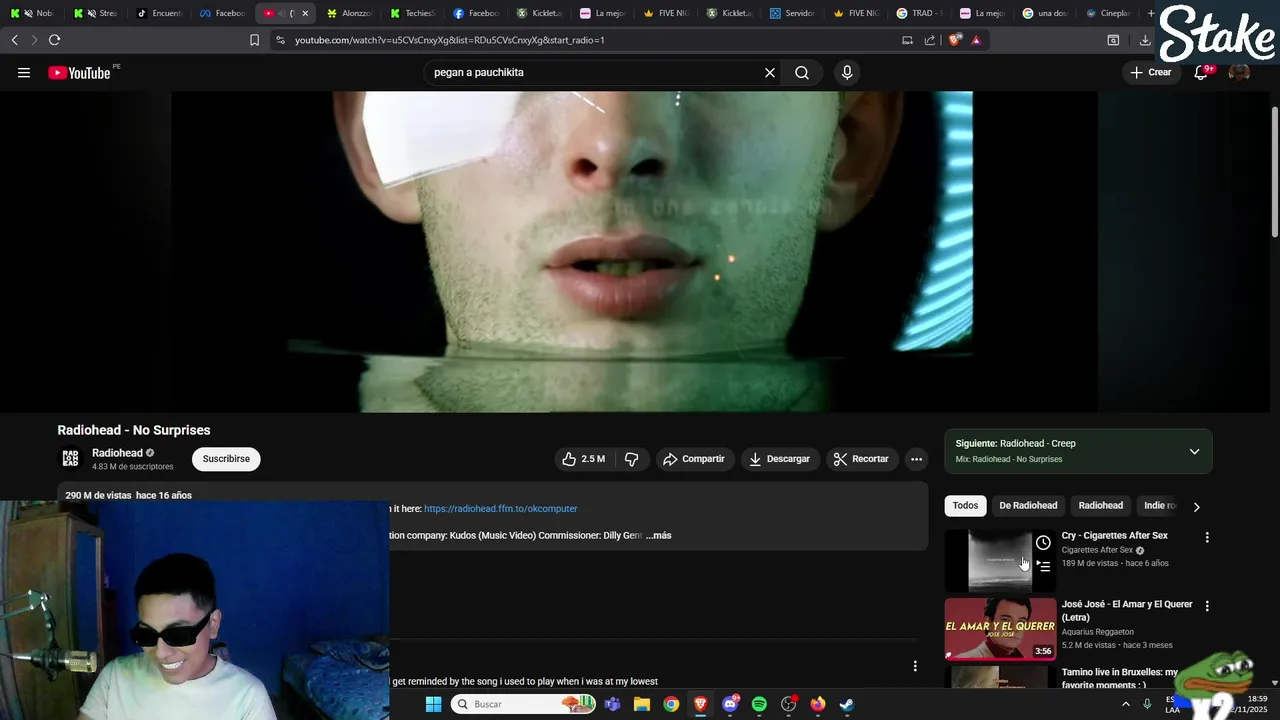Open File Explorer from the taskbar
The height and width of the screenshot is (720, 1280).
tap(642, 704)
